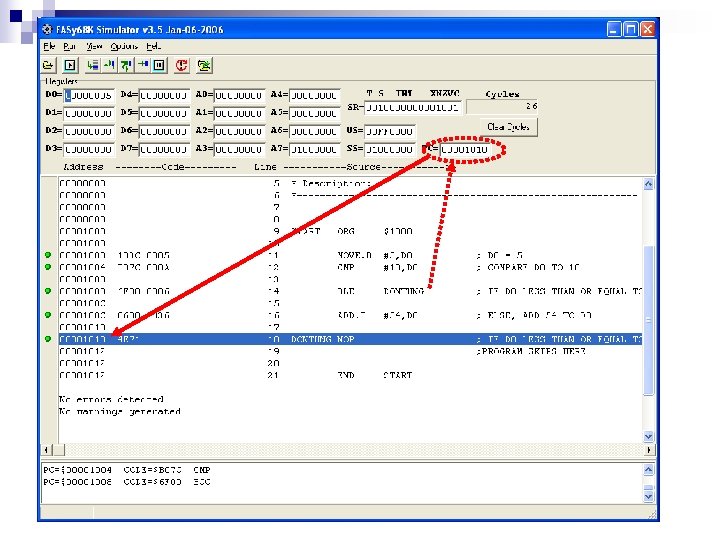Open the Options menu
The height and width of the screenshot is (540, 720).
(124, 46)
